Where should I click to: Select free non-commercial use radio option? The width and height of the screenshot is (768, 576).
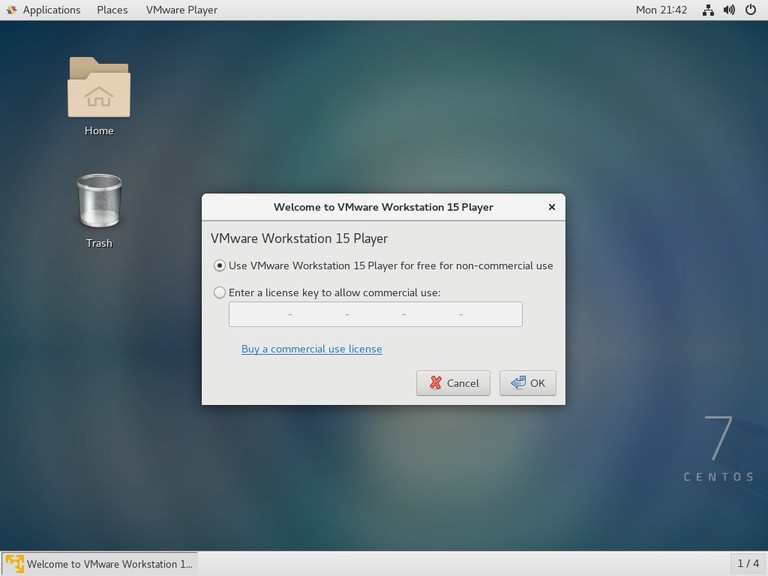(220, 266)
